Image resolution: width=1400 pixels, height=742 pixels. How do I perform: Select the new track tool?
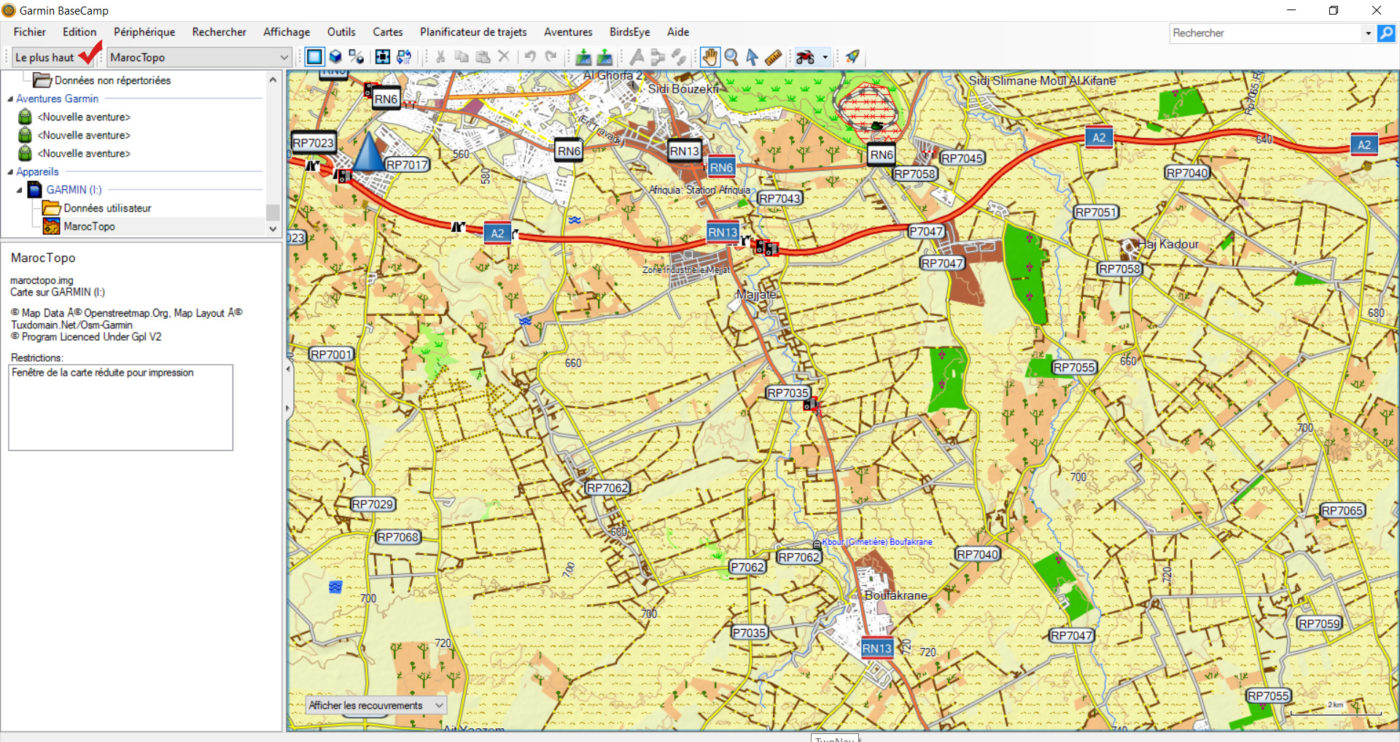pos(679,57)
